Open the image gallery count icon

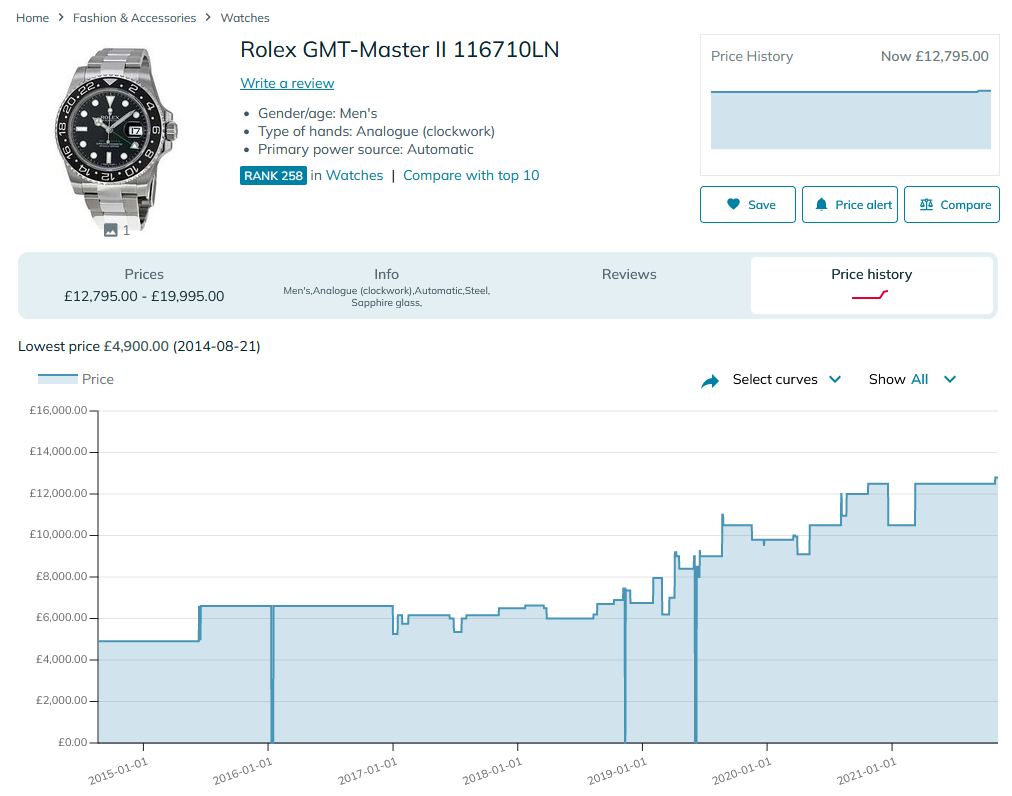111,230
